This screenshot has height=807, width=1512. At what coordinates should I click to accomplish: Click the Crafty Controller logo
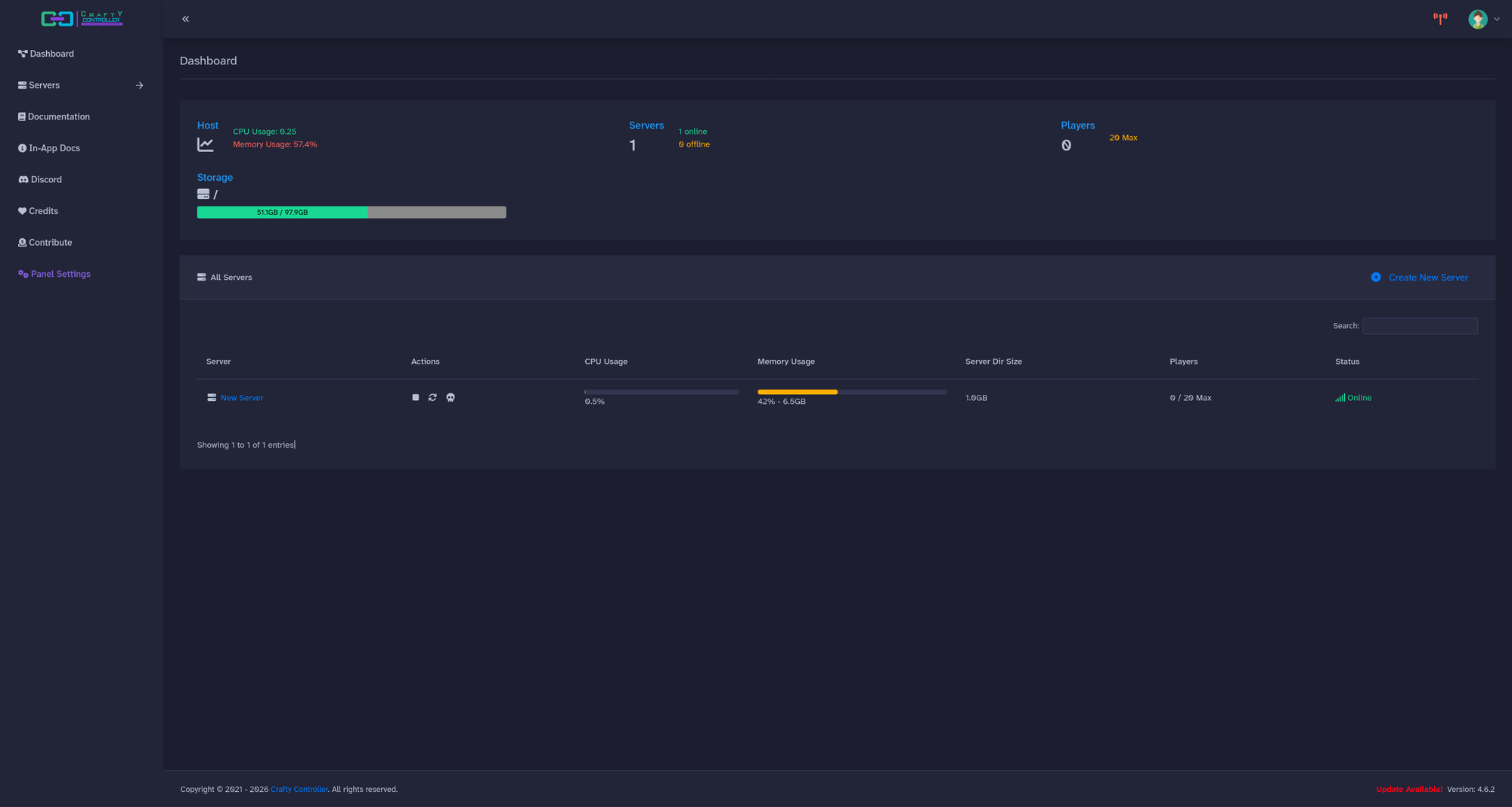(82, 18)
